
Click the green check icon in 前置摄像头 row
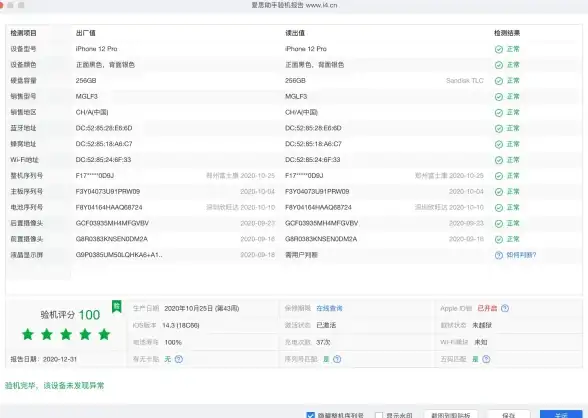pos(498,240)
